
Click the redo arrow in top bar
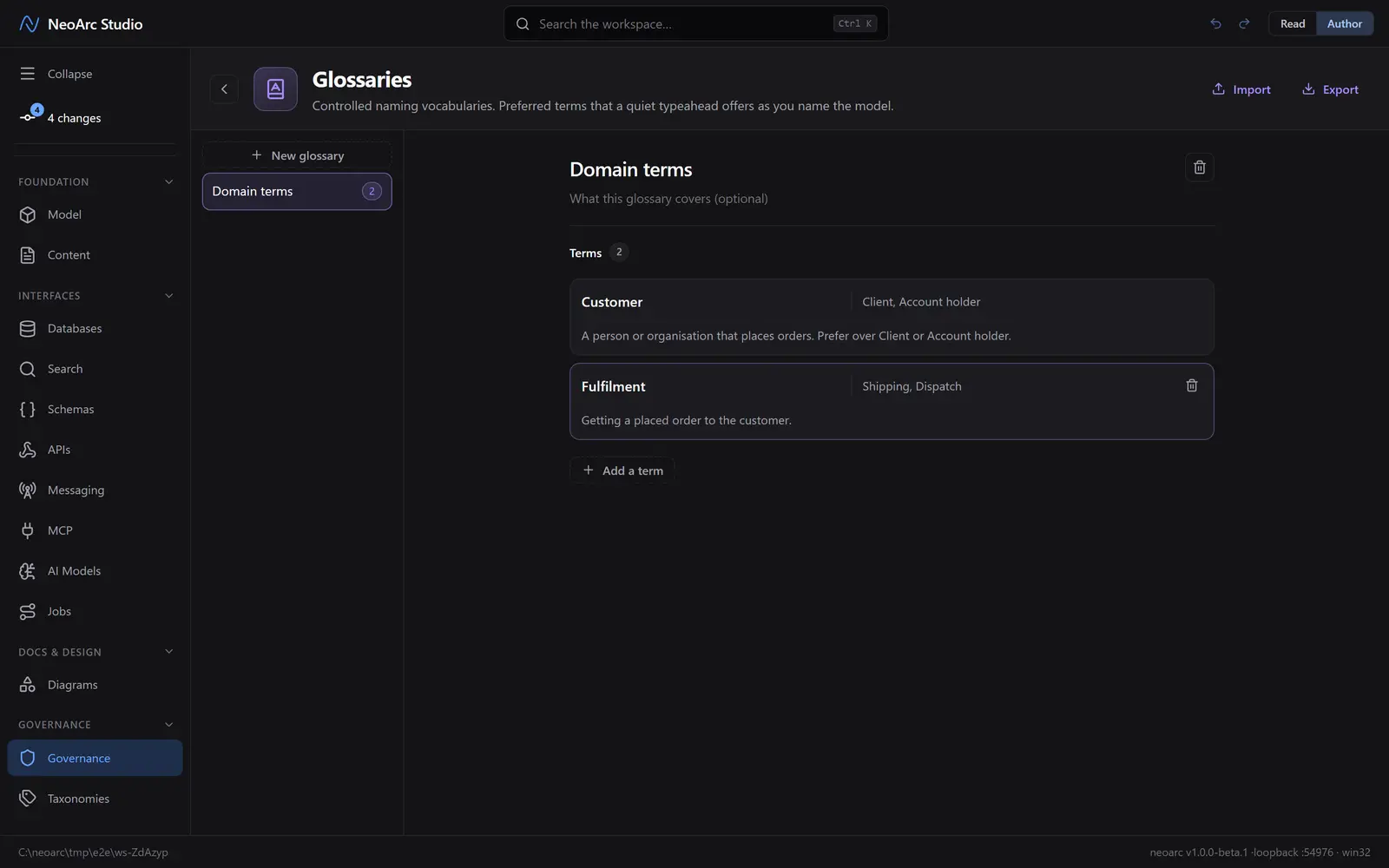point(1244,23)
